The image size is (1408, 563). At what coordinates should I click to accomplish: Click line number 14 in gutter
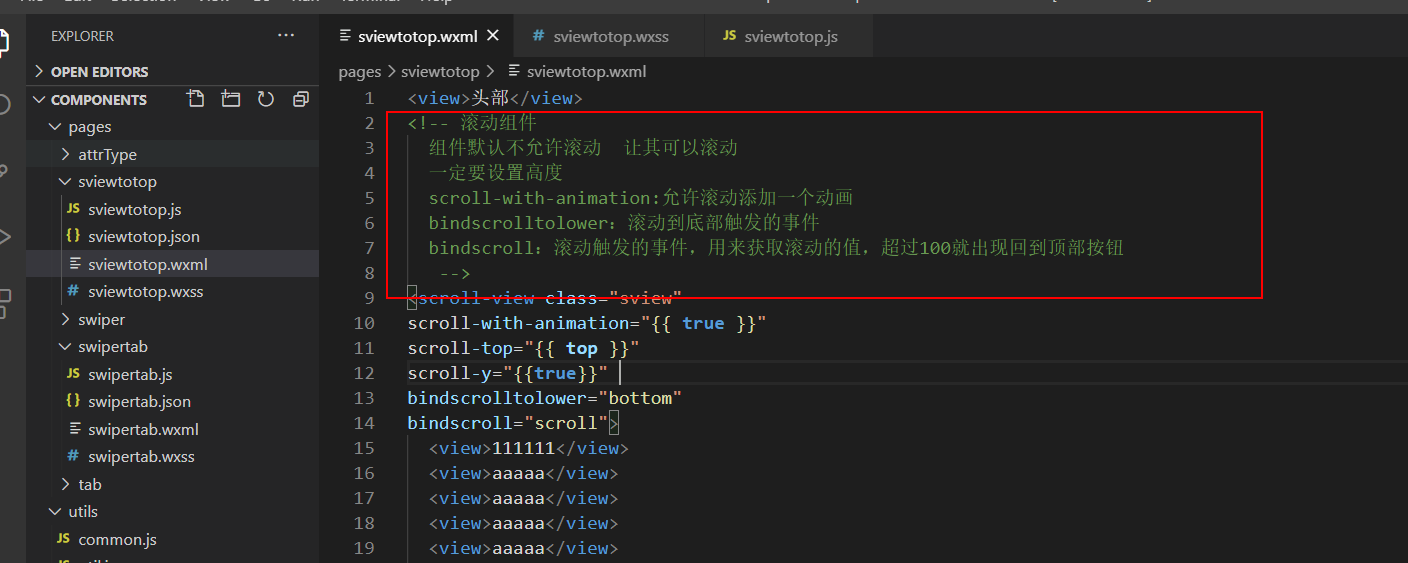point(364,423)
